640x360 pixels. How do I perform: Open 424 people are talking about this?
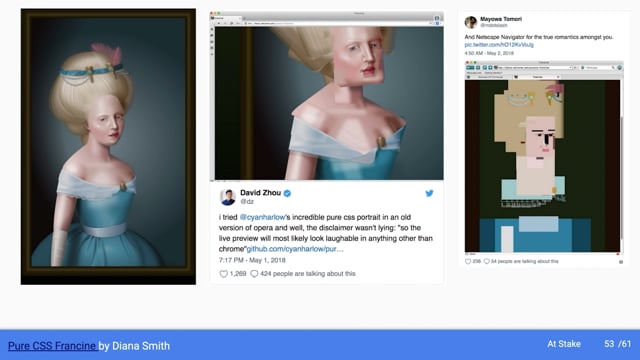(308, 273)
